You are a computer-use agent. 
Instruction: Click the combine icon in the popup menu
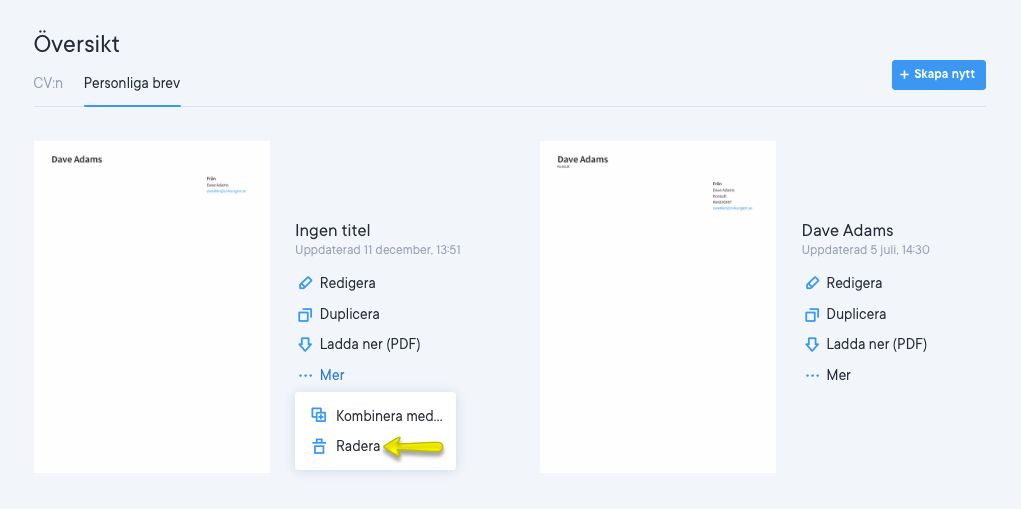(319, 416)
